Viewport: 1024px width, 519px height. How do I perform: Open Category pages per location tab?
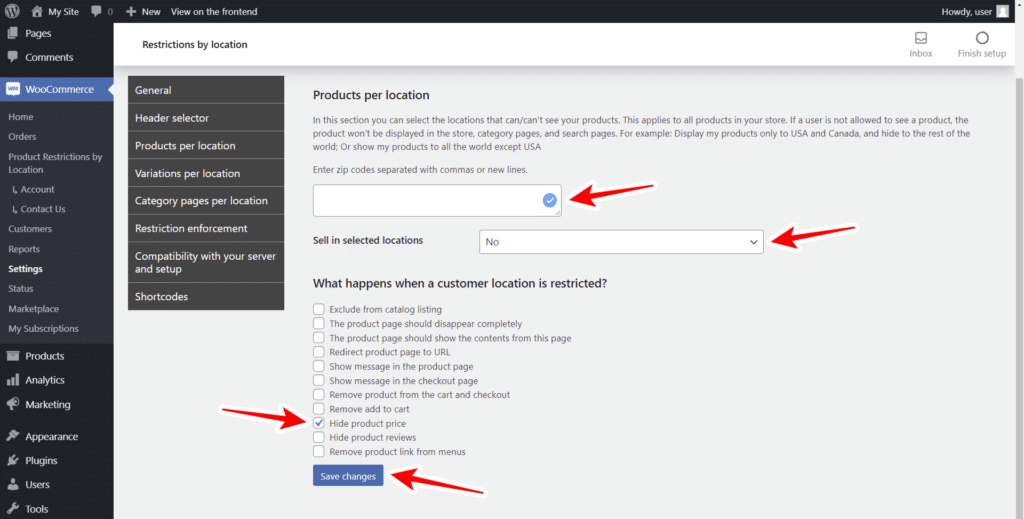point(206,201)
